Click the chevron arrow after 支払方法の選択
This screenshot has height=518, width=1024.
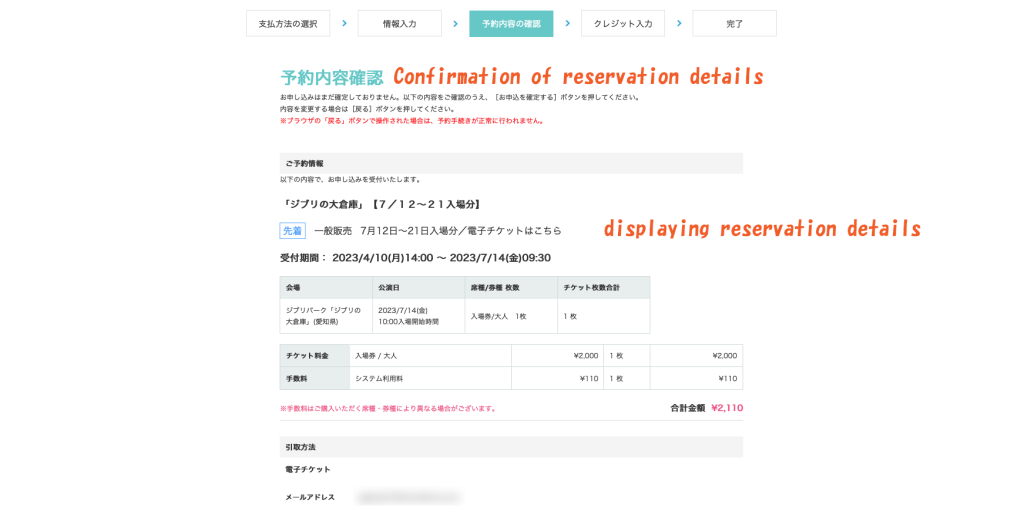point(344,23)
